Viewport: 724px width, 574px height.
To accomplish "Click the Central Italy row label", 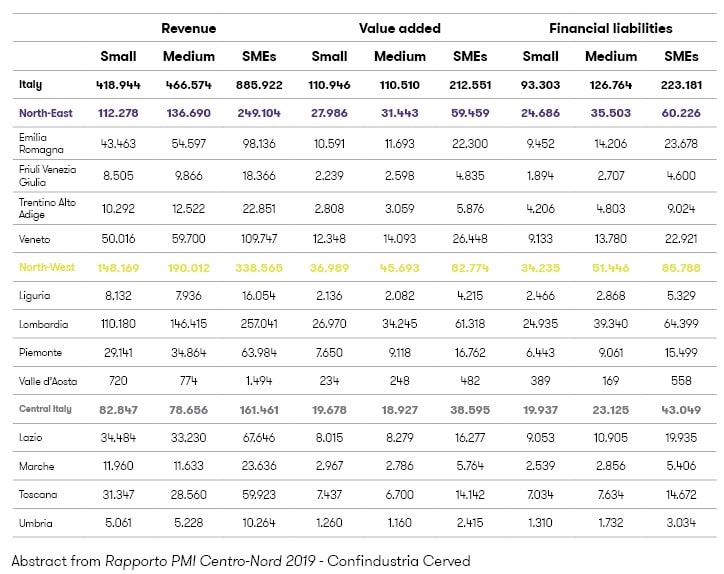I will pyautogui.click(x=48, y=410).
